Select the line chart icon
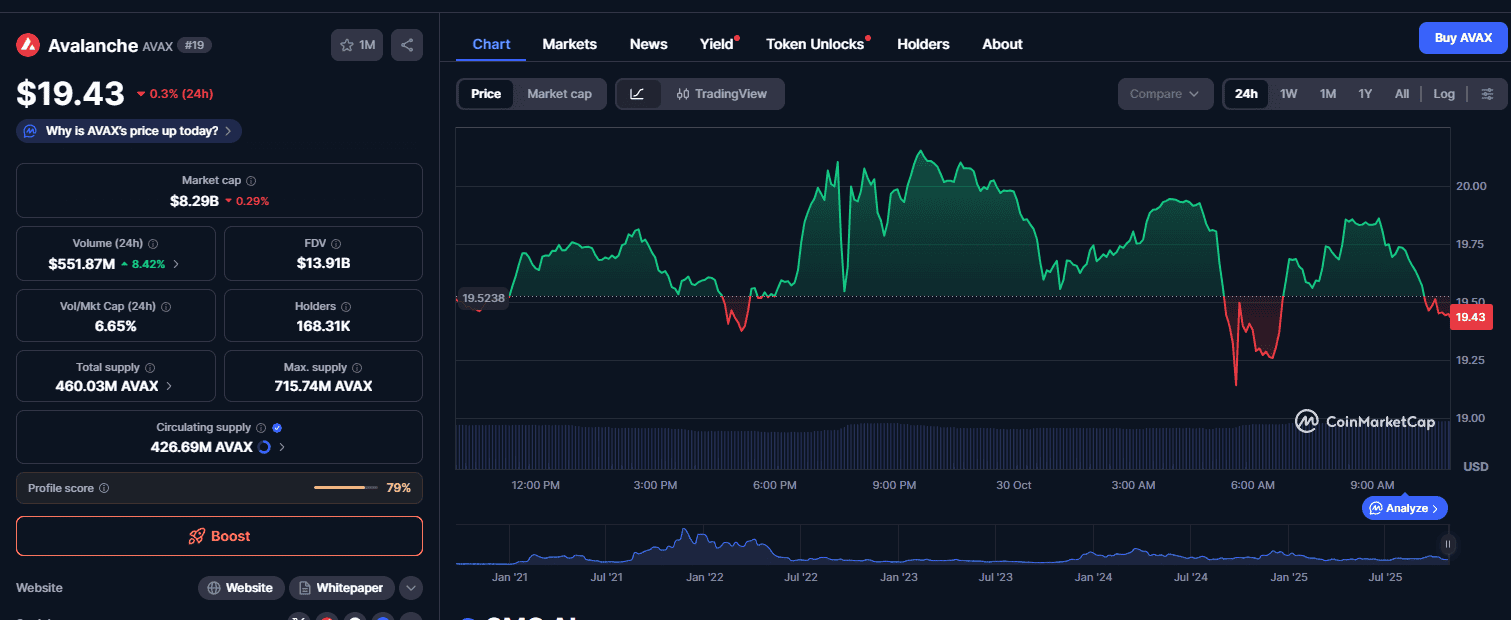The width and height of the screenshot is (1511, 620). tap(637, 94)
